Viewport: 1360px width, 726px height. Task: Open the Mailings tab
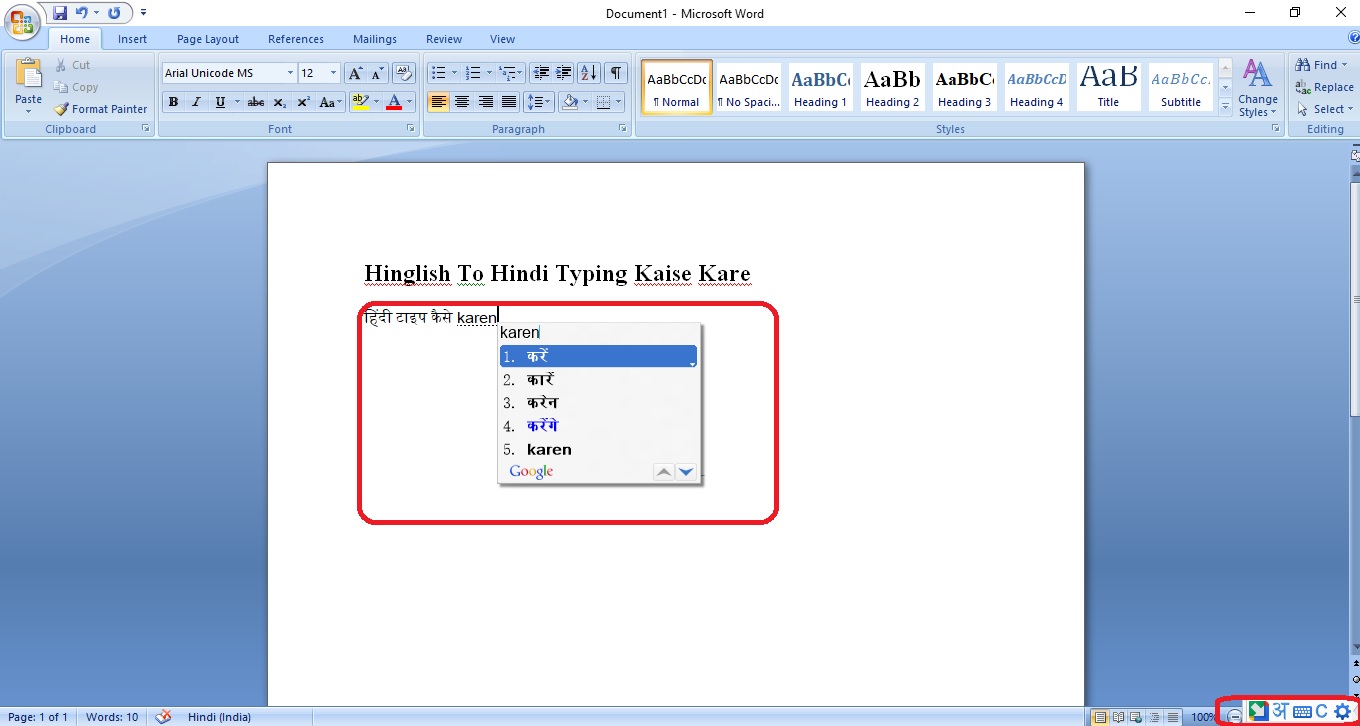375,39
